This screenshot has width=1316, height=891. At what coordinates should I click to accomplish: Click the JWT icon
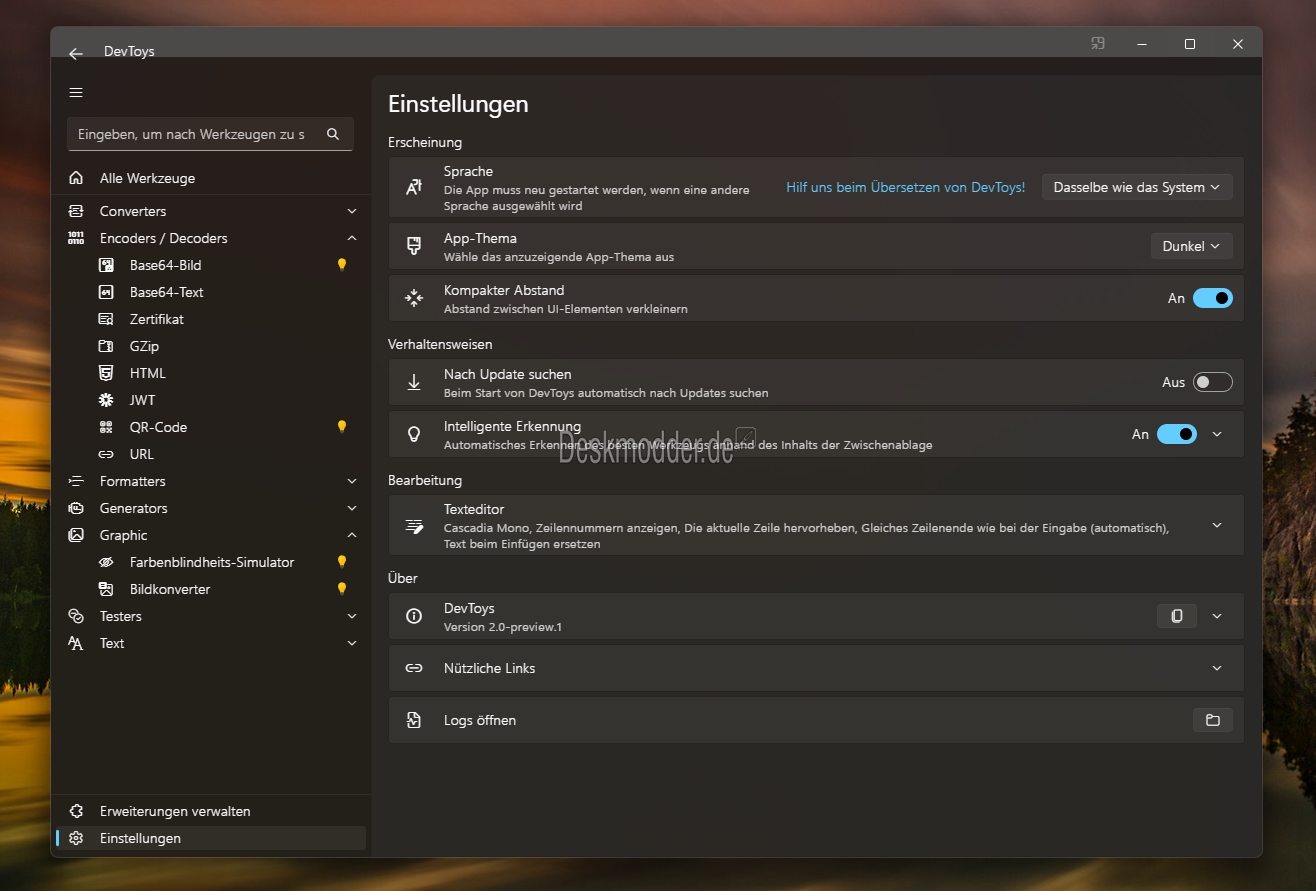click(106, 400)
